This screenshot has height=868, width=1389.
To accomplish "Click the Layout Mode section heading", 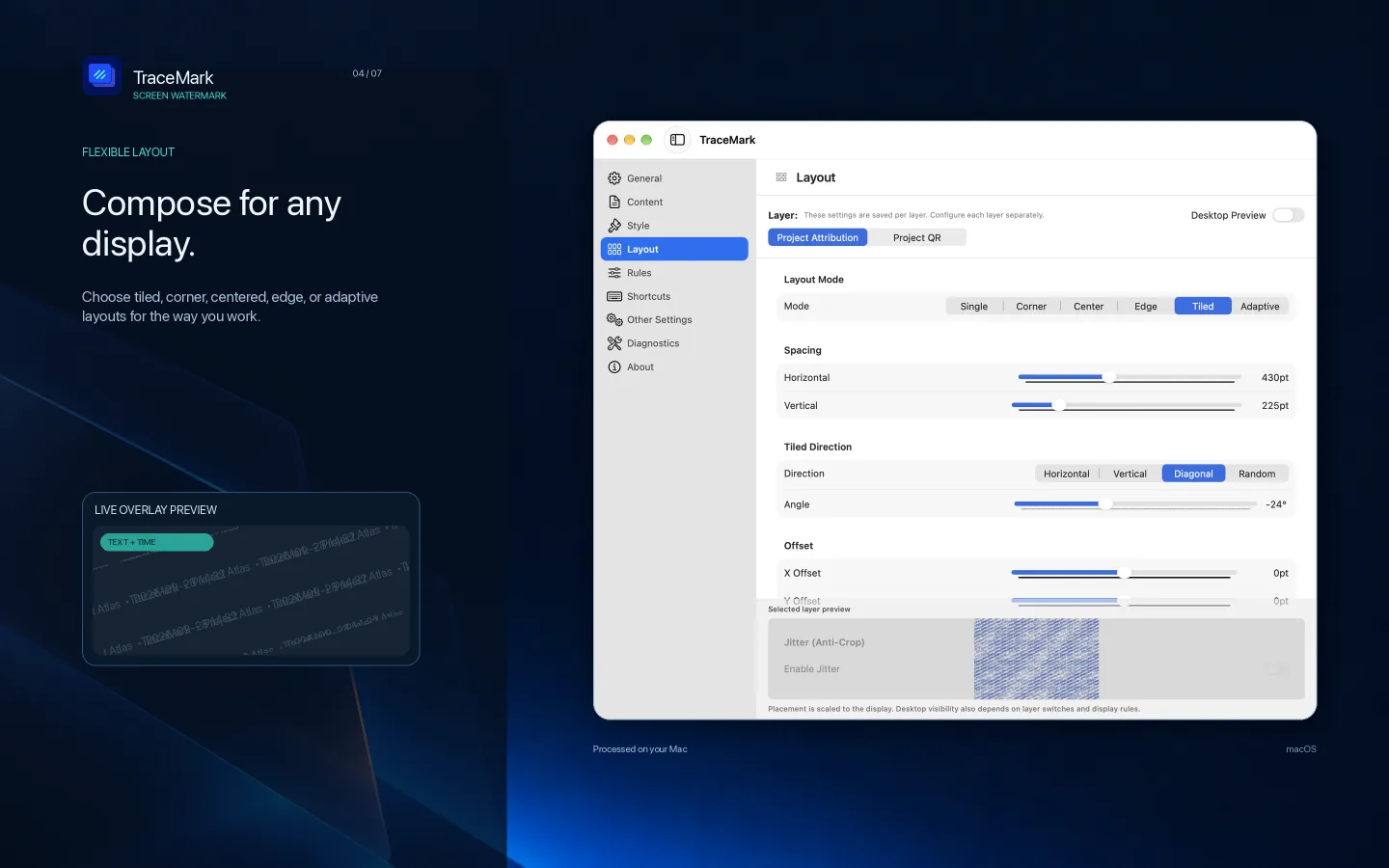I will point(813,280).
